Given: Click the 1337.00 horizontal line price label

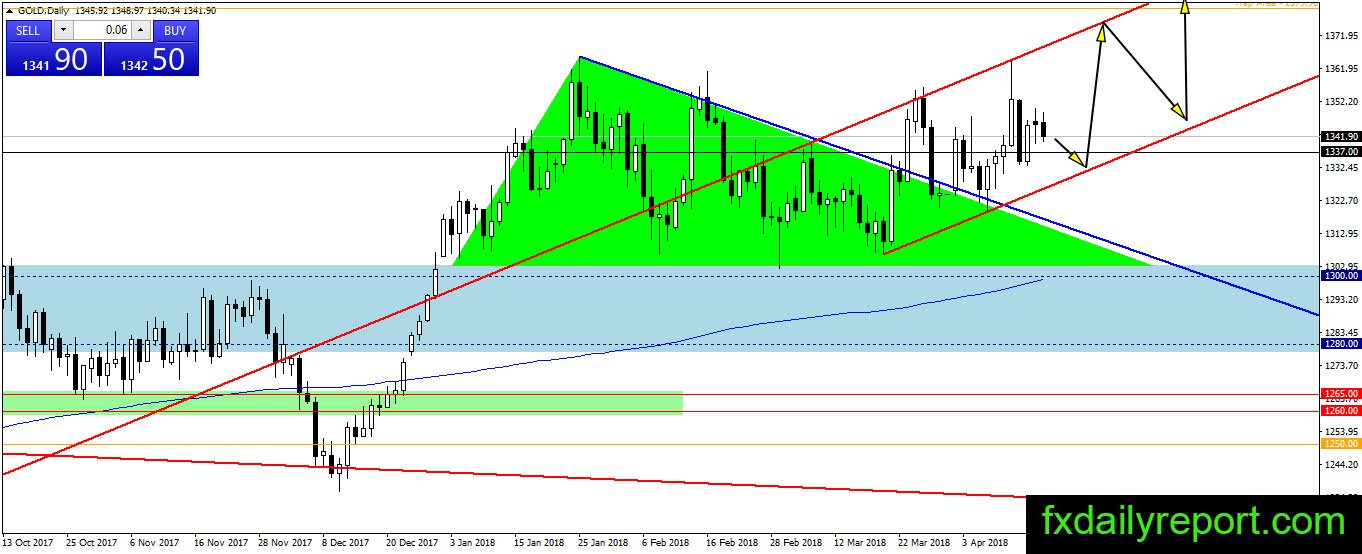Looking at the screenshot, I should tap(1340, 152).
